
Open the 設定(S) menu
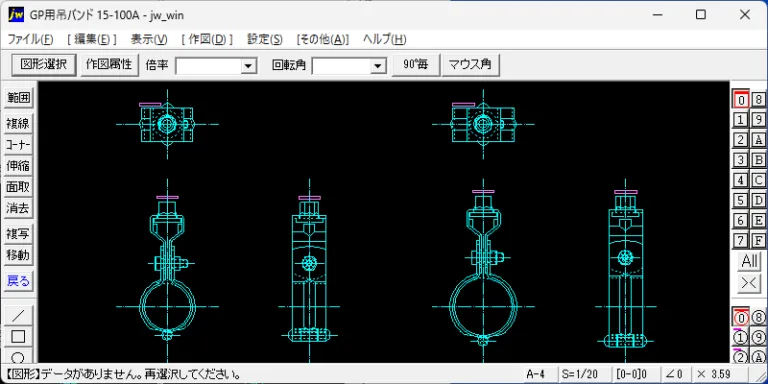click(x=264, y=39)
